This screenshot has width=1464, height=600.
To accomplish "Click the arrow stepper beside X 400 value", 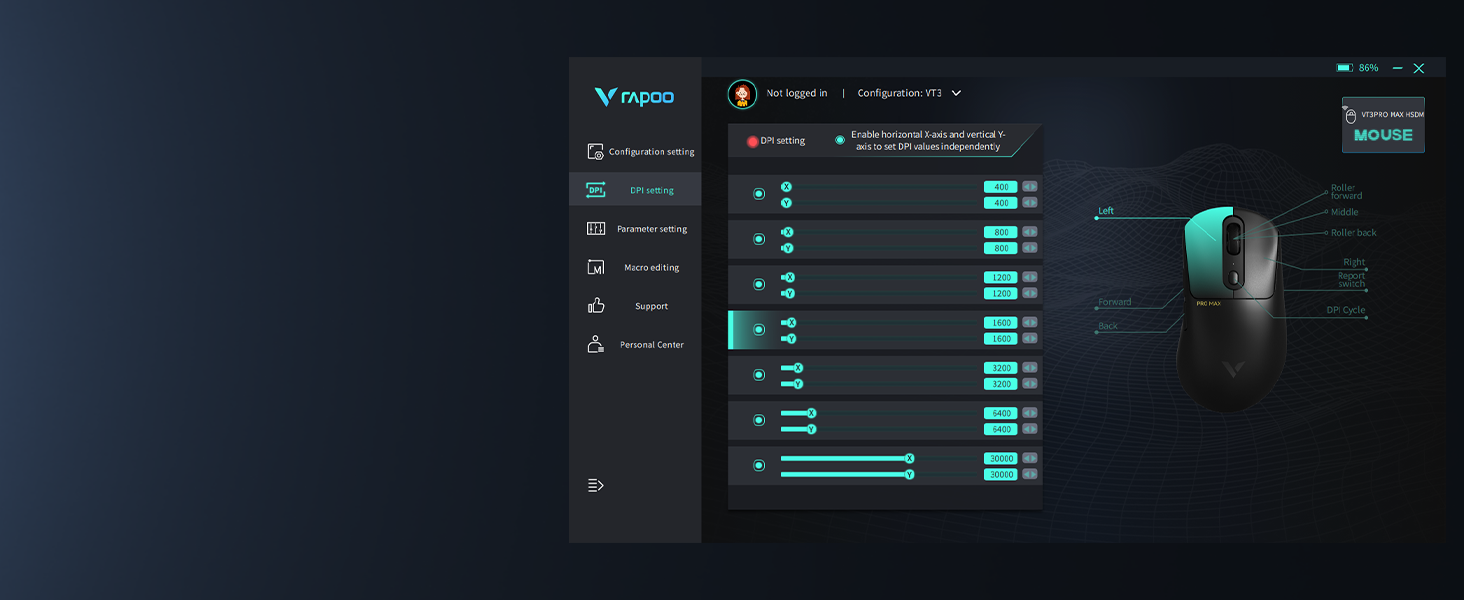I will click(x=1029, y=187).
